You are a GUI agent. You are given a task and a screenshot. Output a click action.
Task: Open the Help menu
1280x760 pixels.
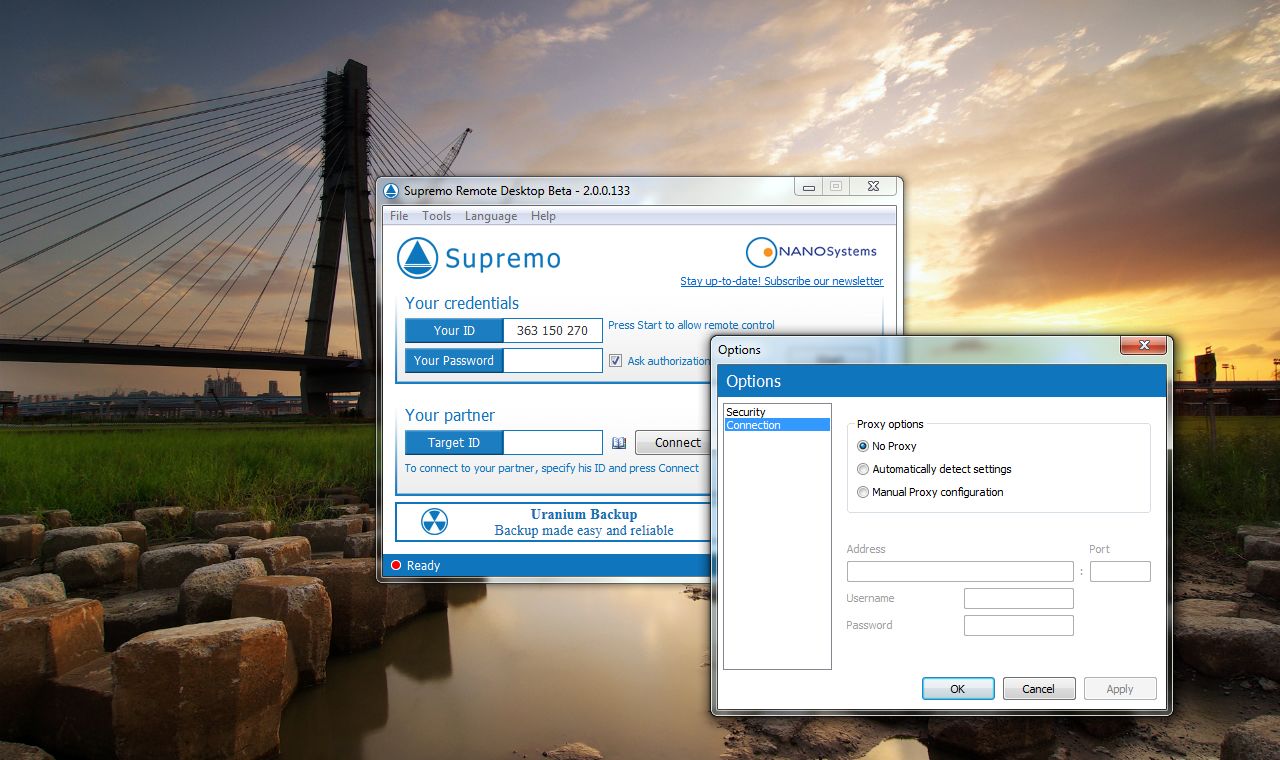tap(543, 216)
